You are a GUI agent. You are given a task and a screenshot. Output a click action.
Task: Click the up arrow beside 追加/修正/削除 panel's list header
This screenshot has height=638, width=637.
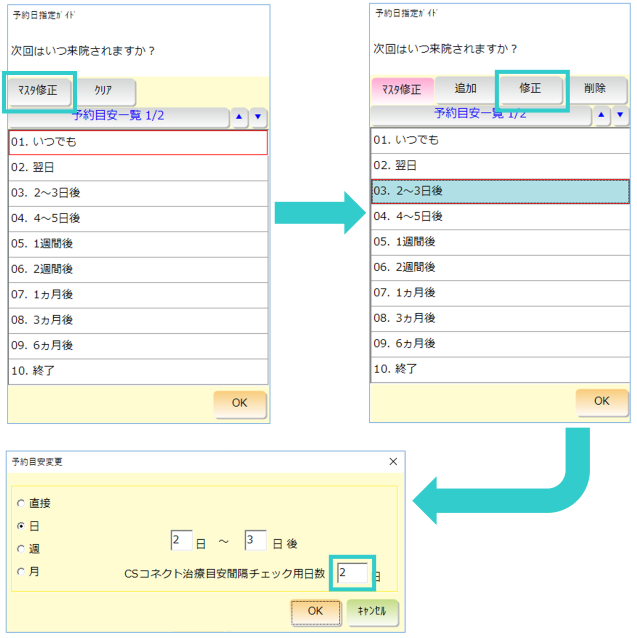point(602,116)
